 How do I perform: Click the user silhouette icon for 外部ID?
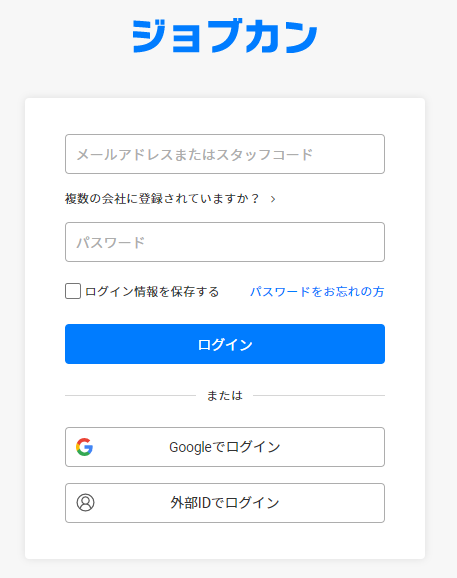coord(86,502)
